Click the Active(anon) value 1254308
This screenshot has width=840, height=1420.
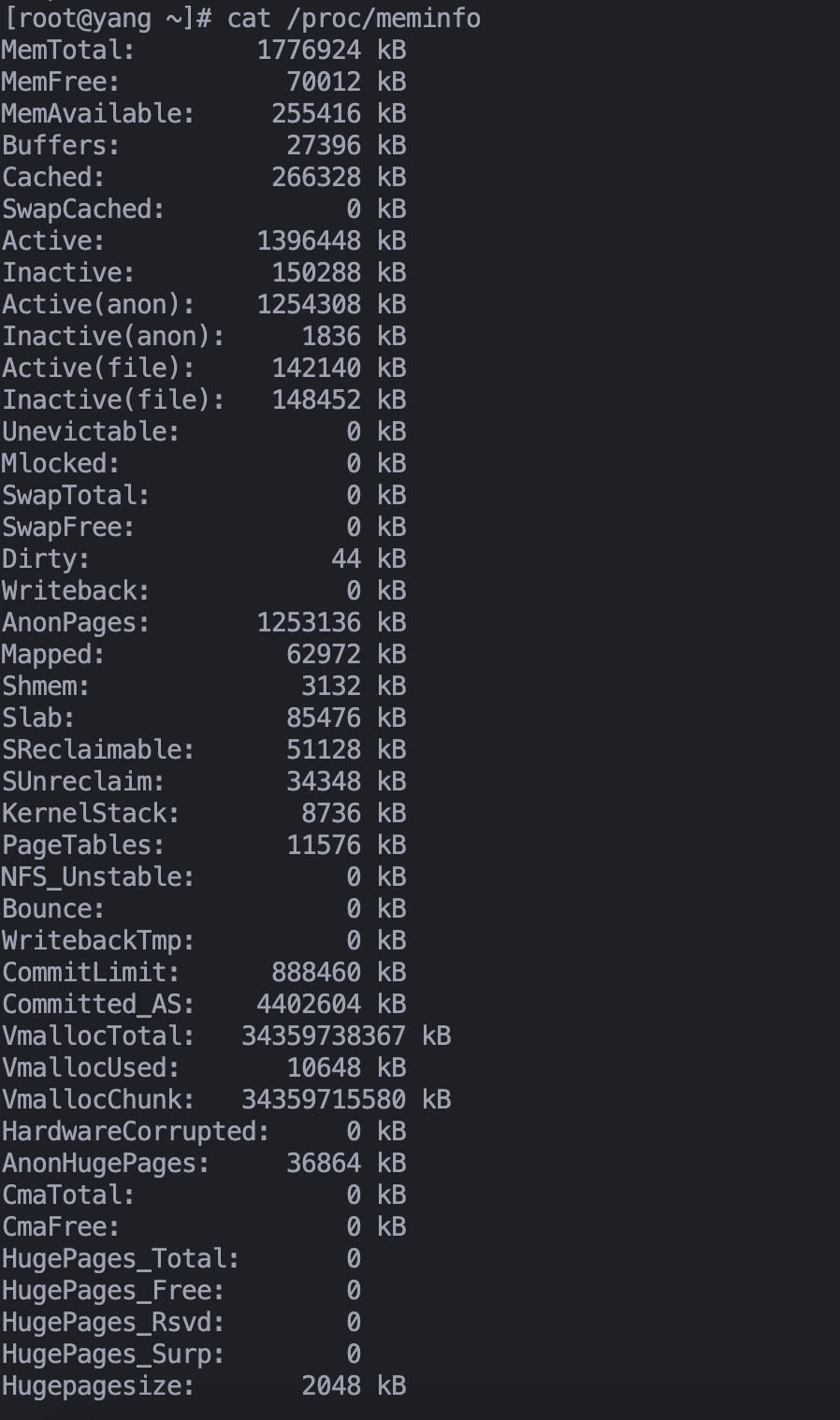(x=309, y=304)
